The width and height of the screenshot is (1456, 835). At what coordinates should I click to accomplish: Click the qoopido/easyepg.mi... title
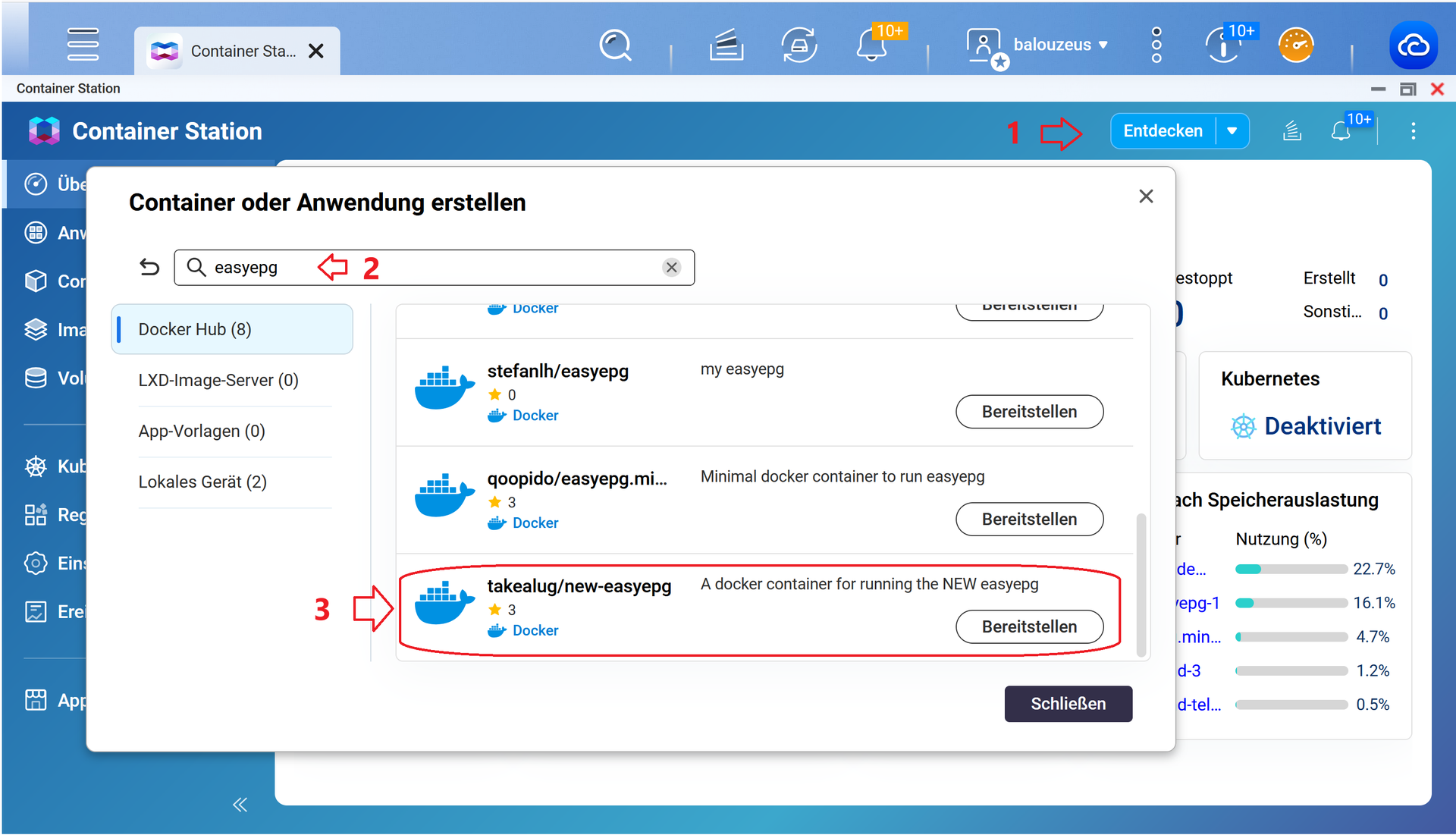click(576, 479)
